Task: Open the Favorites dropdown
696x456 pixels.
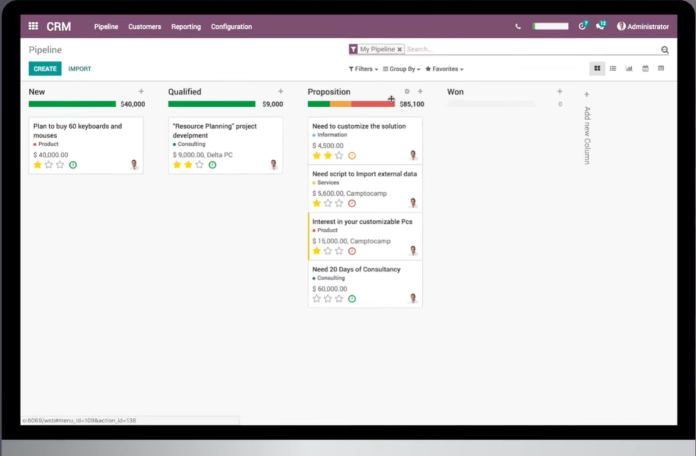Action: (x=444, y=69)
